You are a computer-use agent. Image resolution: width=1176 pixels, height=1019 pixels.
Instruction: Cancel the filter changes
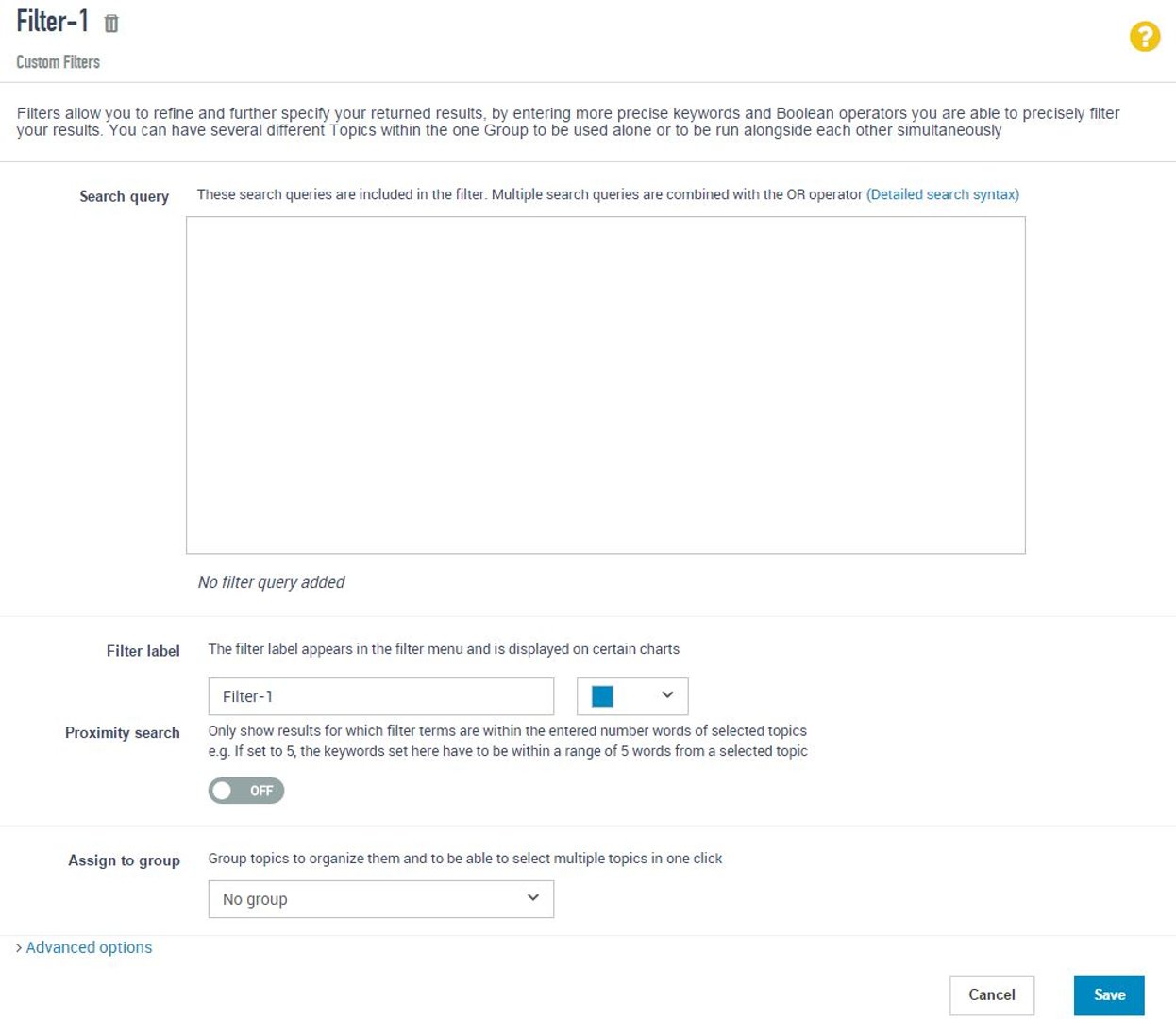991,994
